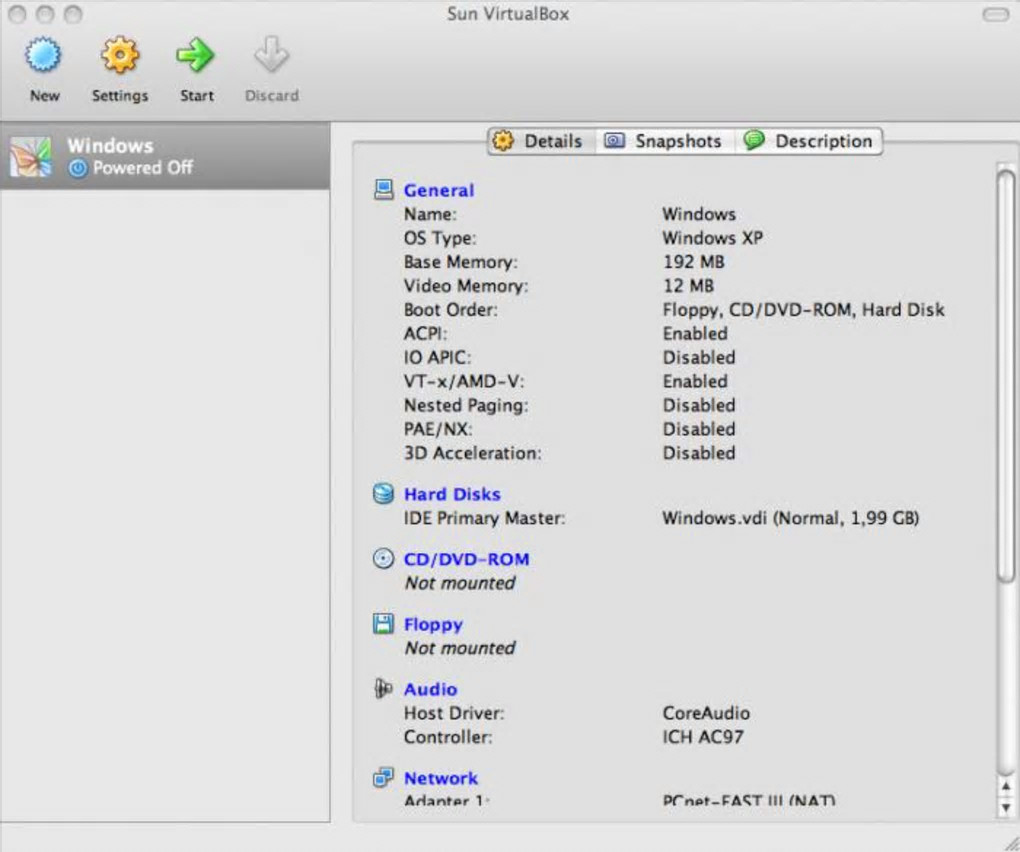The image size is (1020, 852).
Task: Switch to the Details tab
Action: point(541,141)
